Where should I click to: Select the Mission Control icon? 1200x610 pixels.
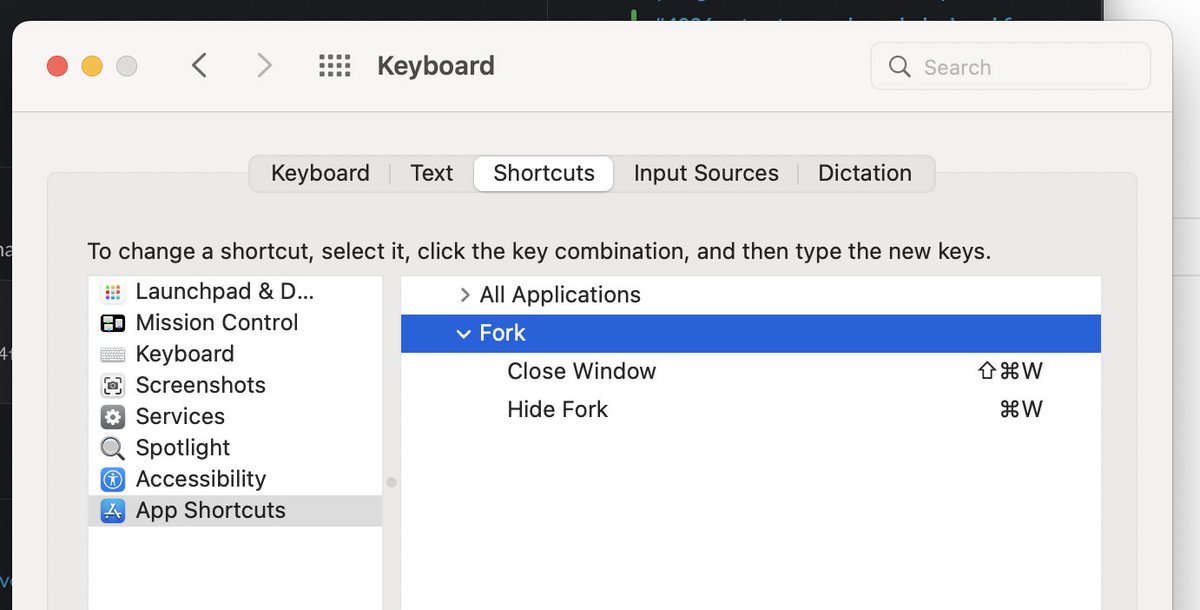pyautogui.click(x=113, y=323)
